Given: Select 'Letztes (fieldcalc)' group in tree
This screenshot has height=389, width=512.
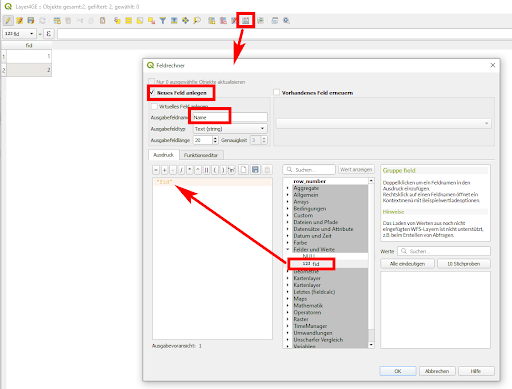Looking at the screenshot, I should click(314, 292).
